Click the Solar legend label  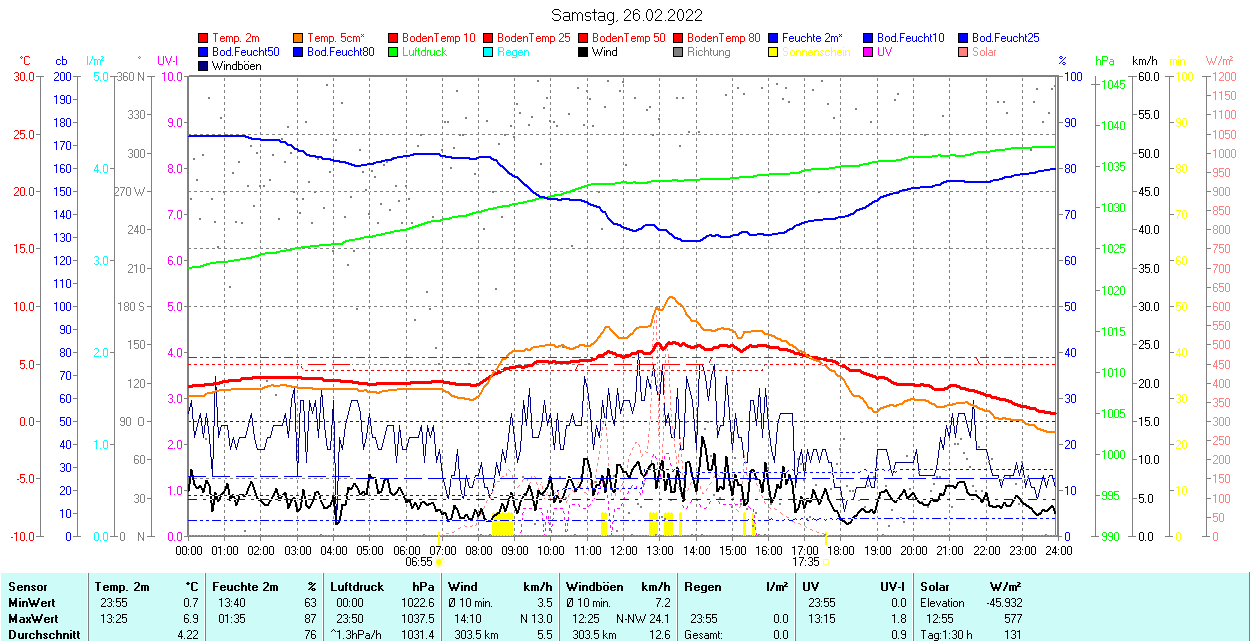coord(984,52)
